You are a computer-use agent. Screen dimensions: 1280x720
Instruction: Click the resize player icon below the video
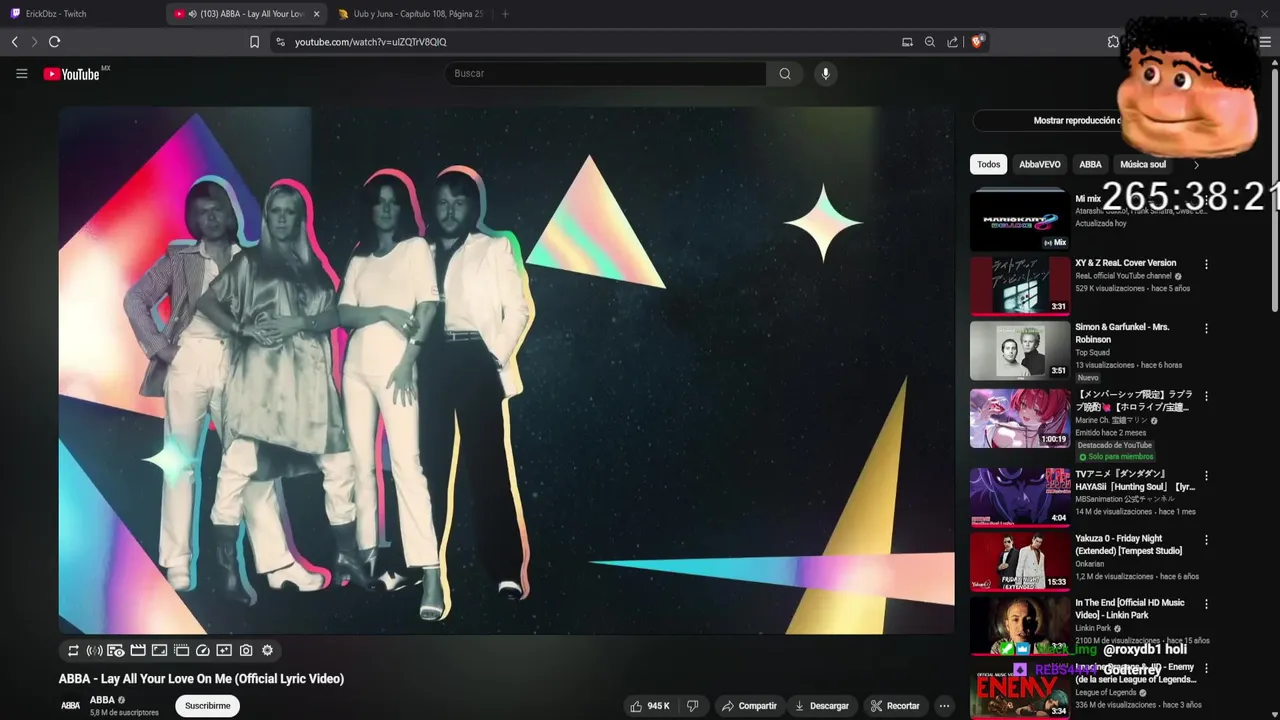click(x=159, y=650)
